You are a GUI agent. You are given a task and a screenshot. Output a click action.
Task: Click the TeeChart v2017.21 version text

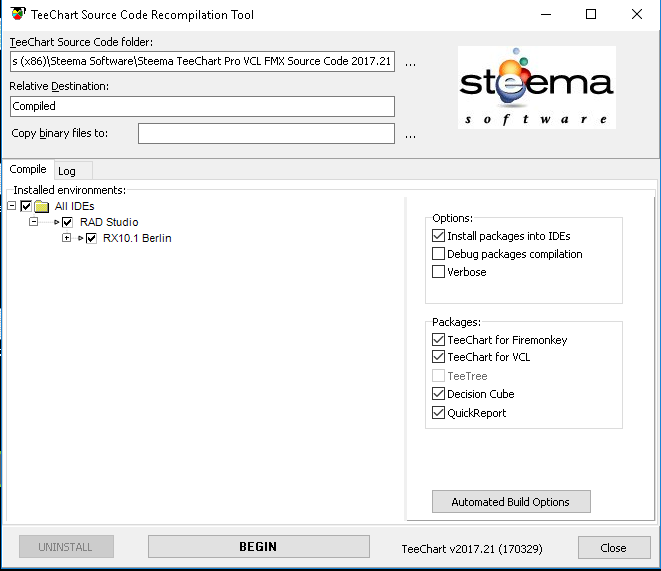472,549
